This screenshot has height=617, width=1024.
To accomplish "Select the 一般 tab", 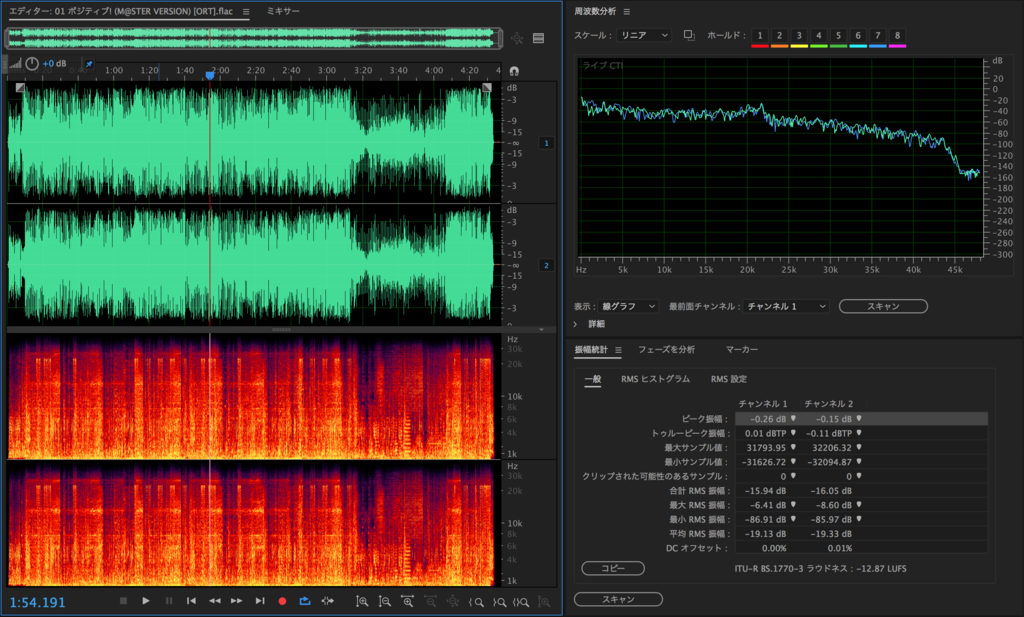I will [x=592, y=379].
